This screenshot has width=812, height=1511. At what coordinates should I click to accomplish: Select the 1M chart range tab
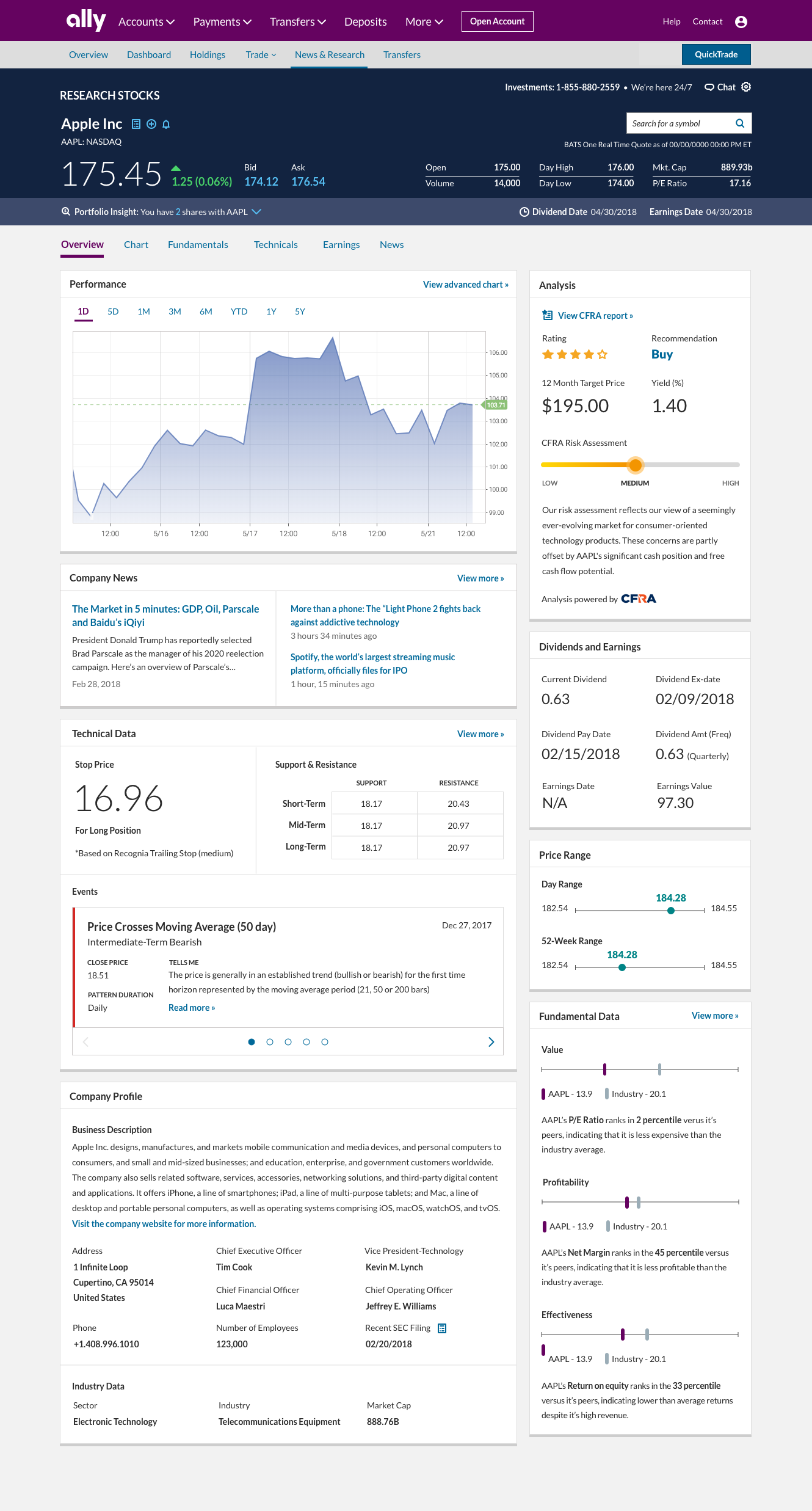(143, 311)
